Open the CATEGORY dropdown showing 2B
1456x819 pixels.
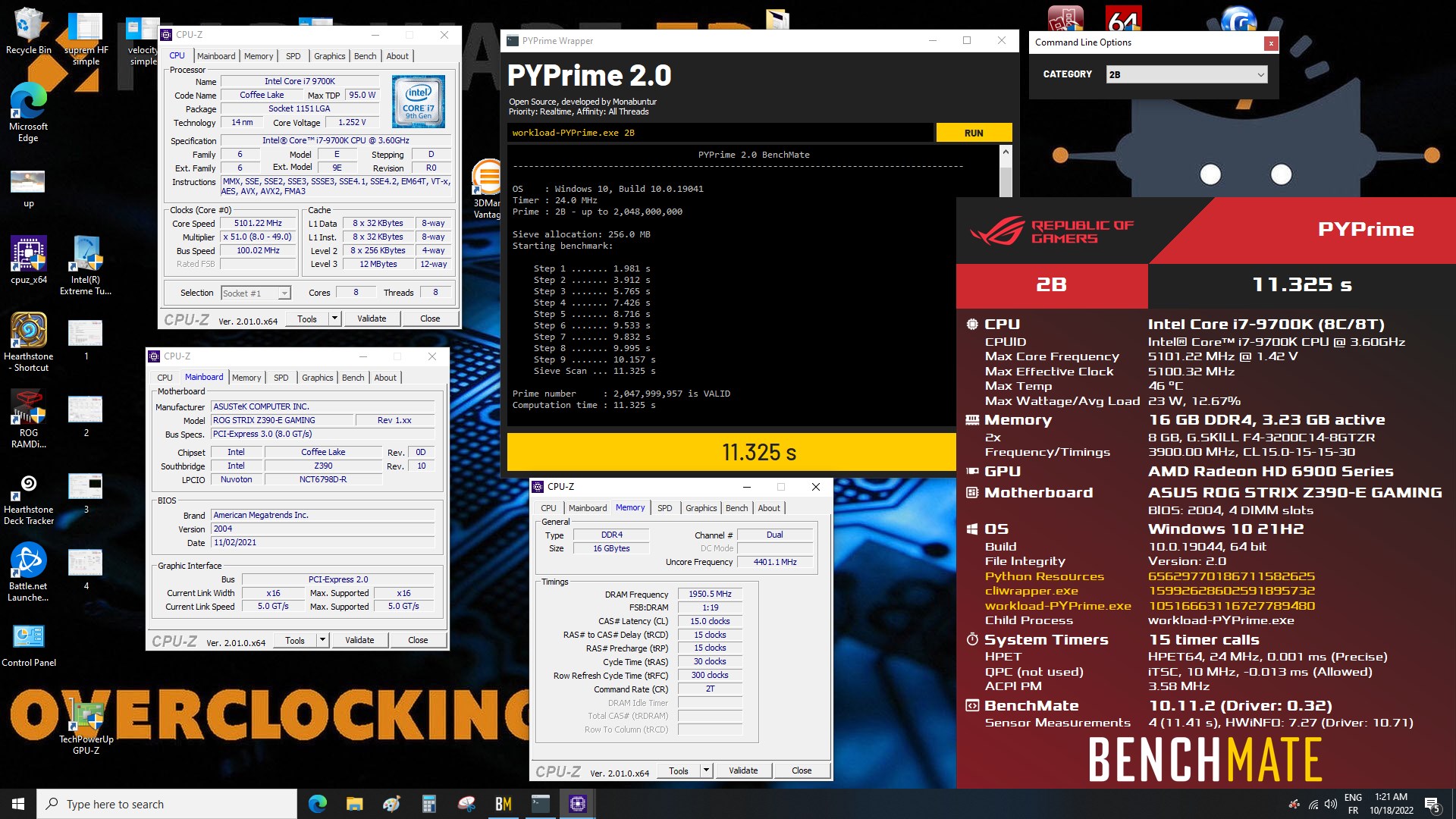tap(1186, 74)
